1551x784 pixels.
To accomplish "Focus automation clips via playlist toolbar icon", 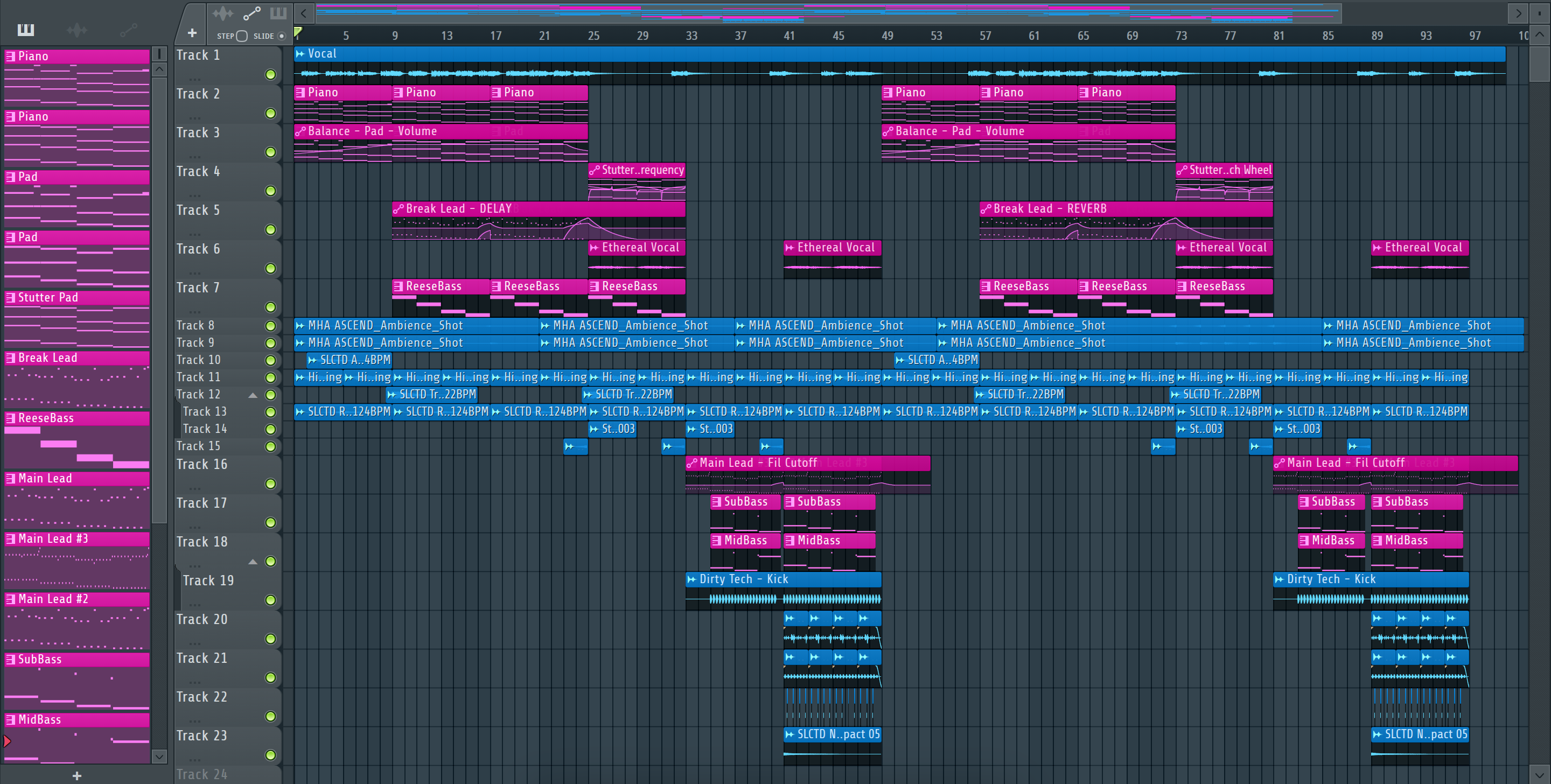I will pos(251,13).
